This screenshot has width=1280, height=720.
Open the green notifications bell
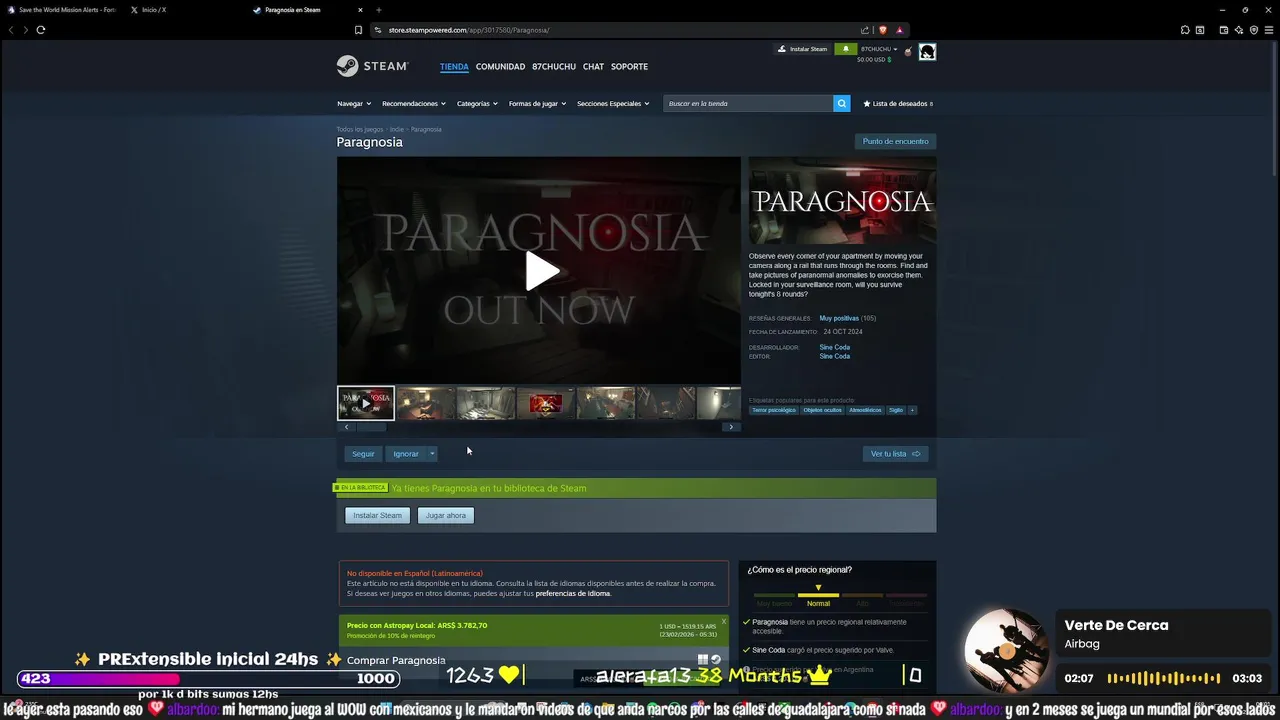845,49
